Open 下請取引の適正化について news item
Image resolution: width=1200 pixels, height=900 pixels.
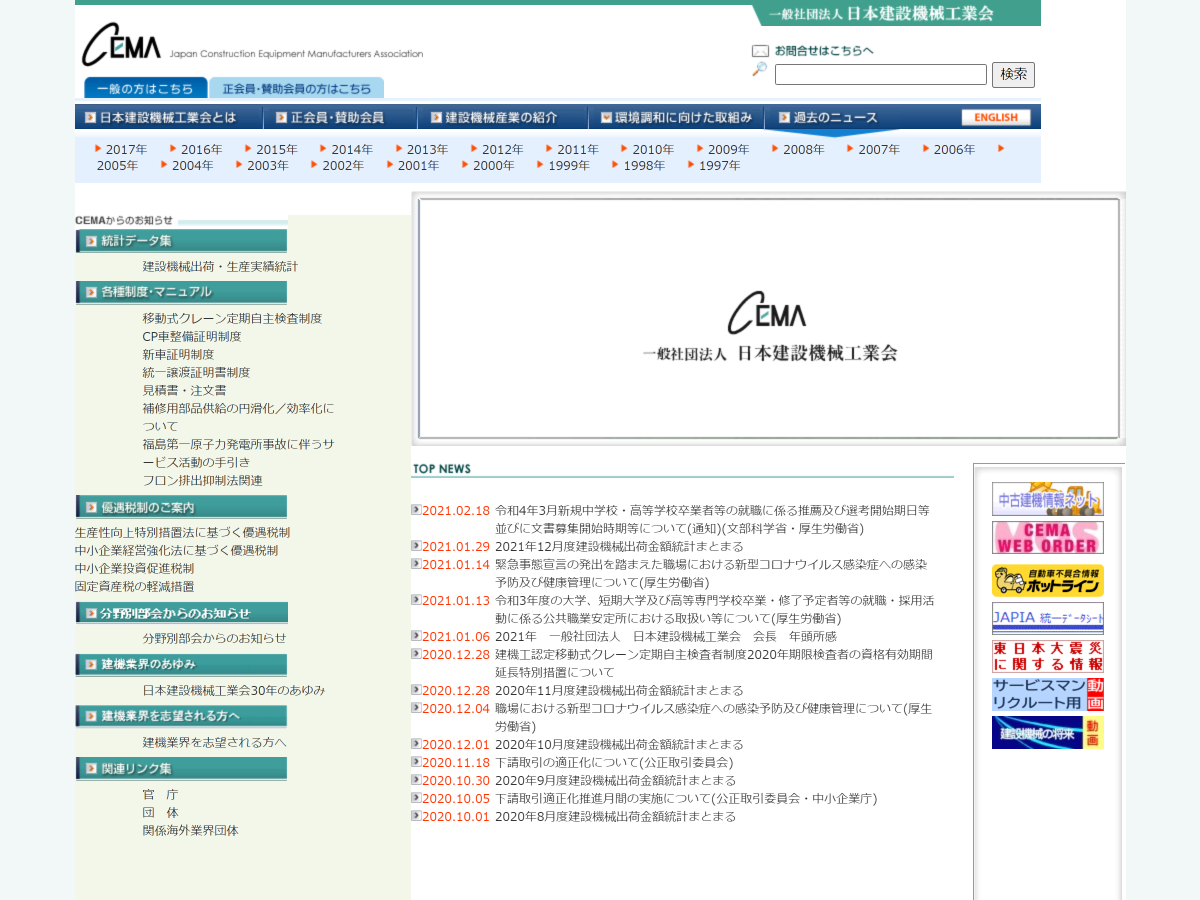614,762
